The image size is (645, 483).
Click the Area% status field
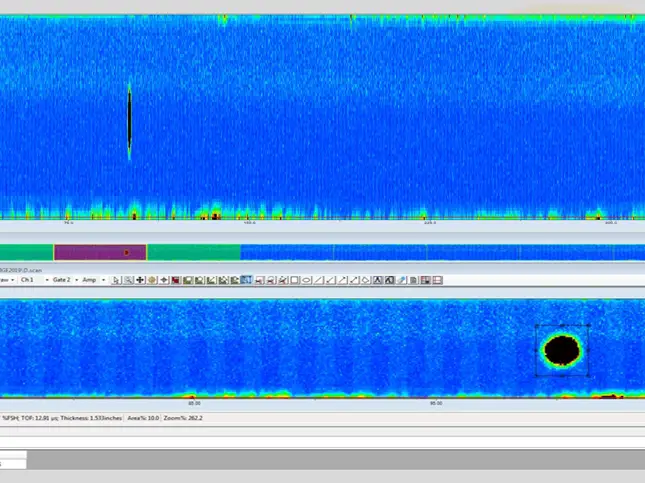(143, 418)
